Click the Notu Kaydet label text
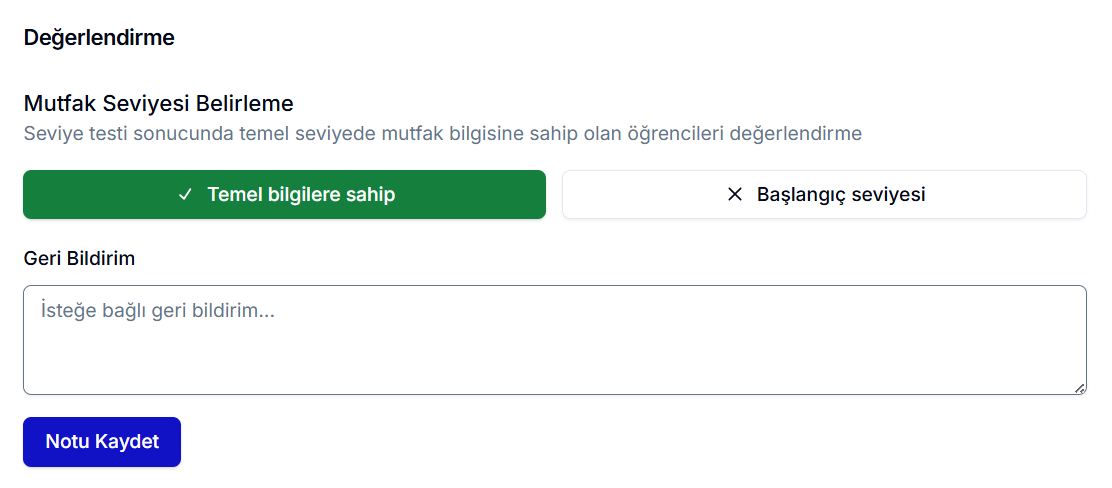This screenshot has width=1112, height=488. (102, 442)
